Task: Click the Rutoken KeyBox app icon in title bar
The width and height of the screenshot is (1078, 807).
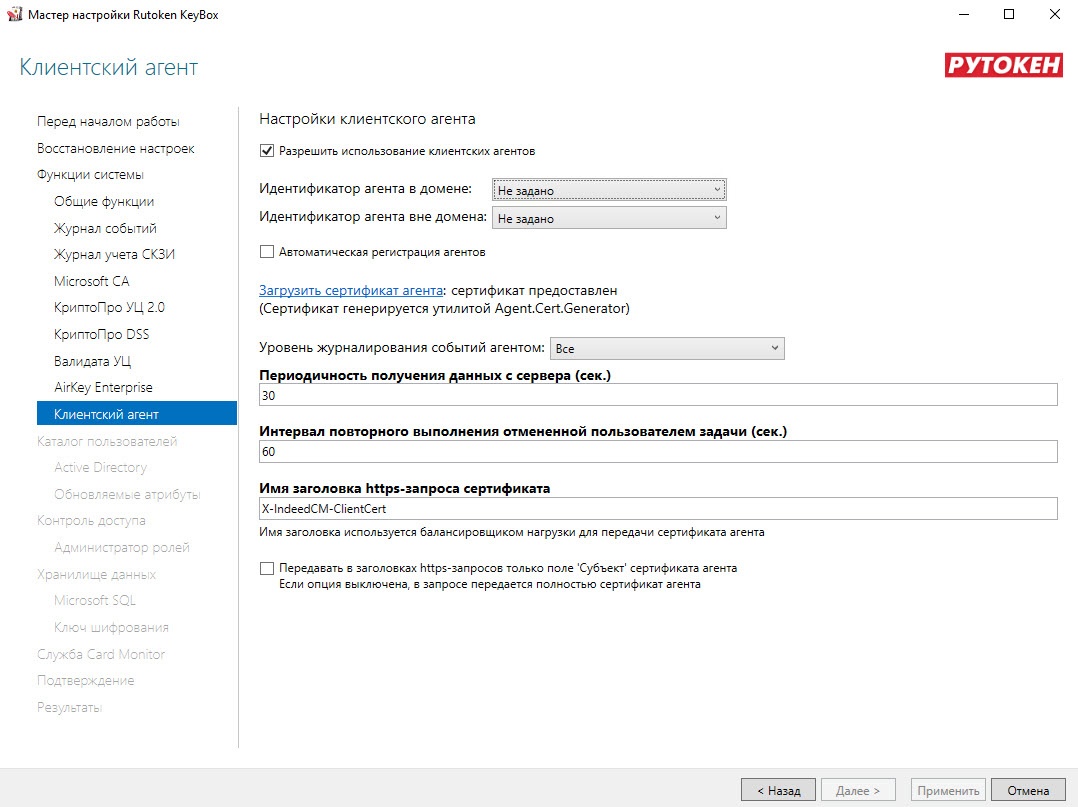Action: point(12,15)
